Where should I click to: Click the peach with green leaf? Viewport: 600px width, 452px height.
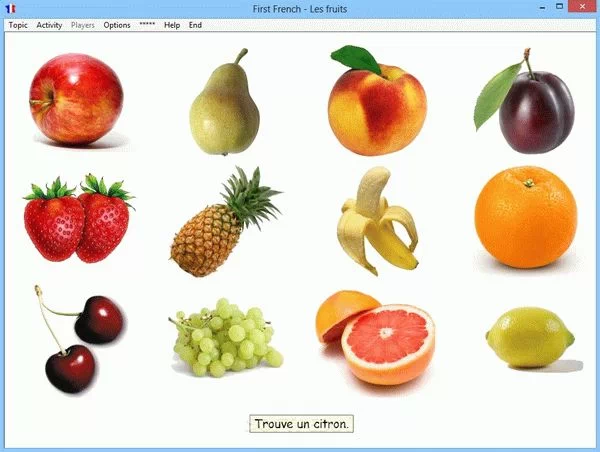376,104
